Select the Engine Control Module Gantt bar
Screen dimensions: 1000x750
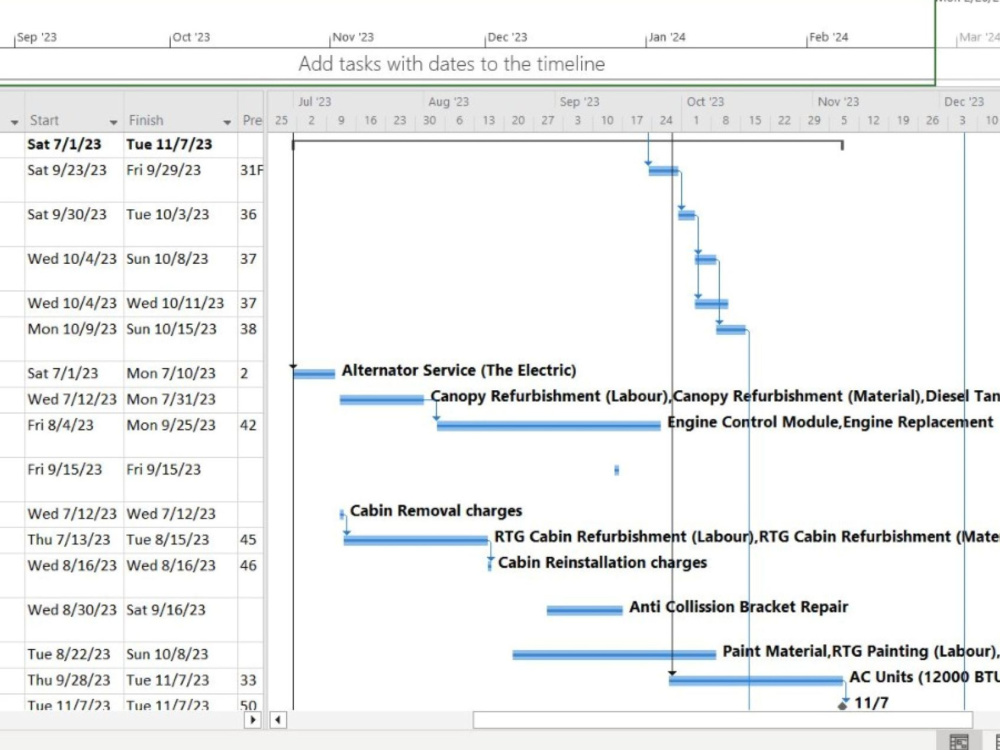(548, 426)
